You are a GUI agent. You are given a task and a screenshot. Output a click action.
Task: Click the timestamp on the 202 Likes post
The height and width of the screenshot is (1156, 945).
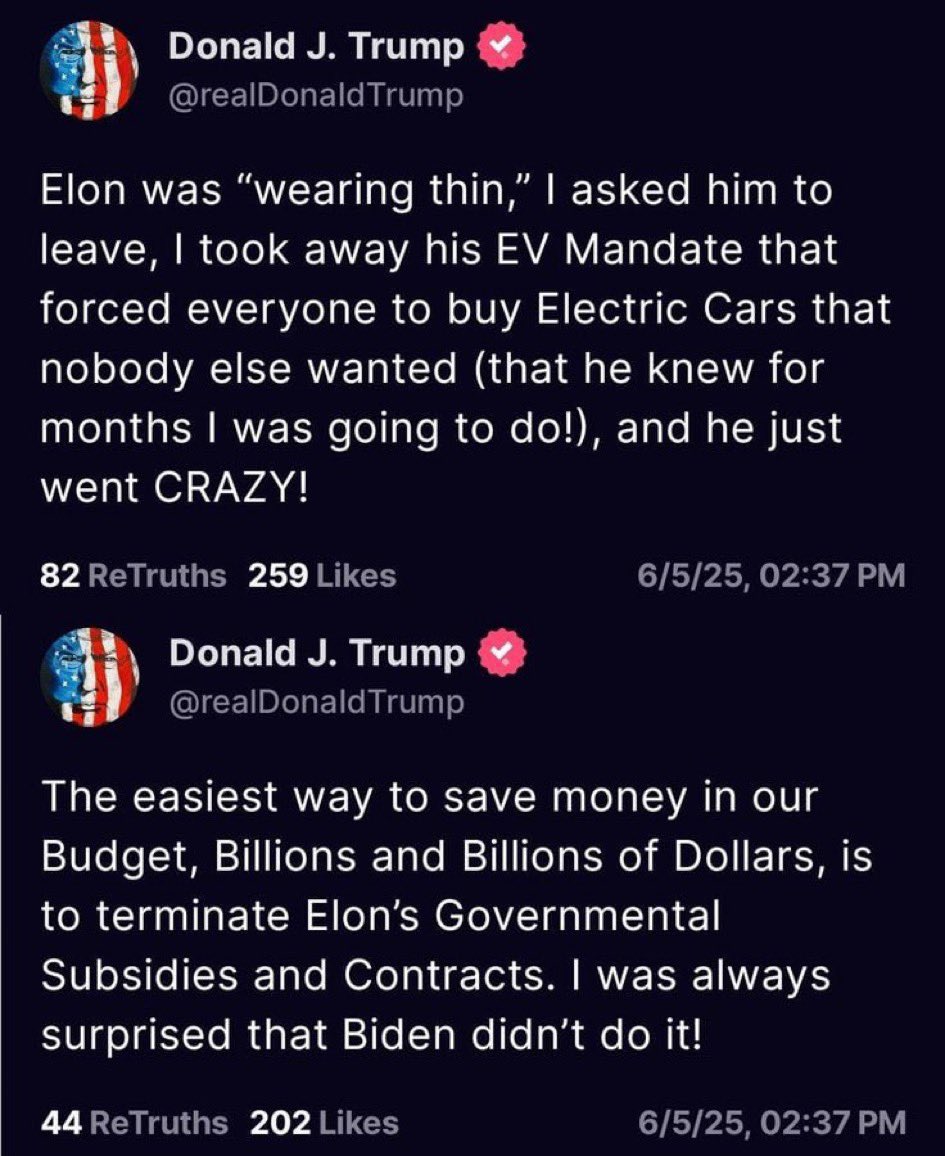pyautogui.click(x=771, y=1123)
